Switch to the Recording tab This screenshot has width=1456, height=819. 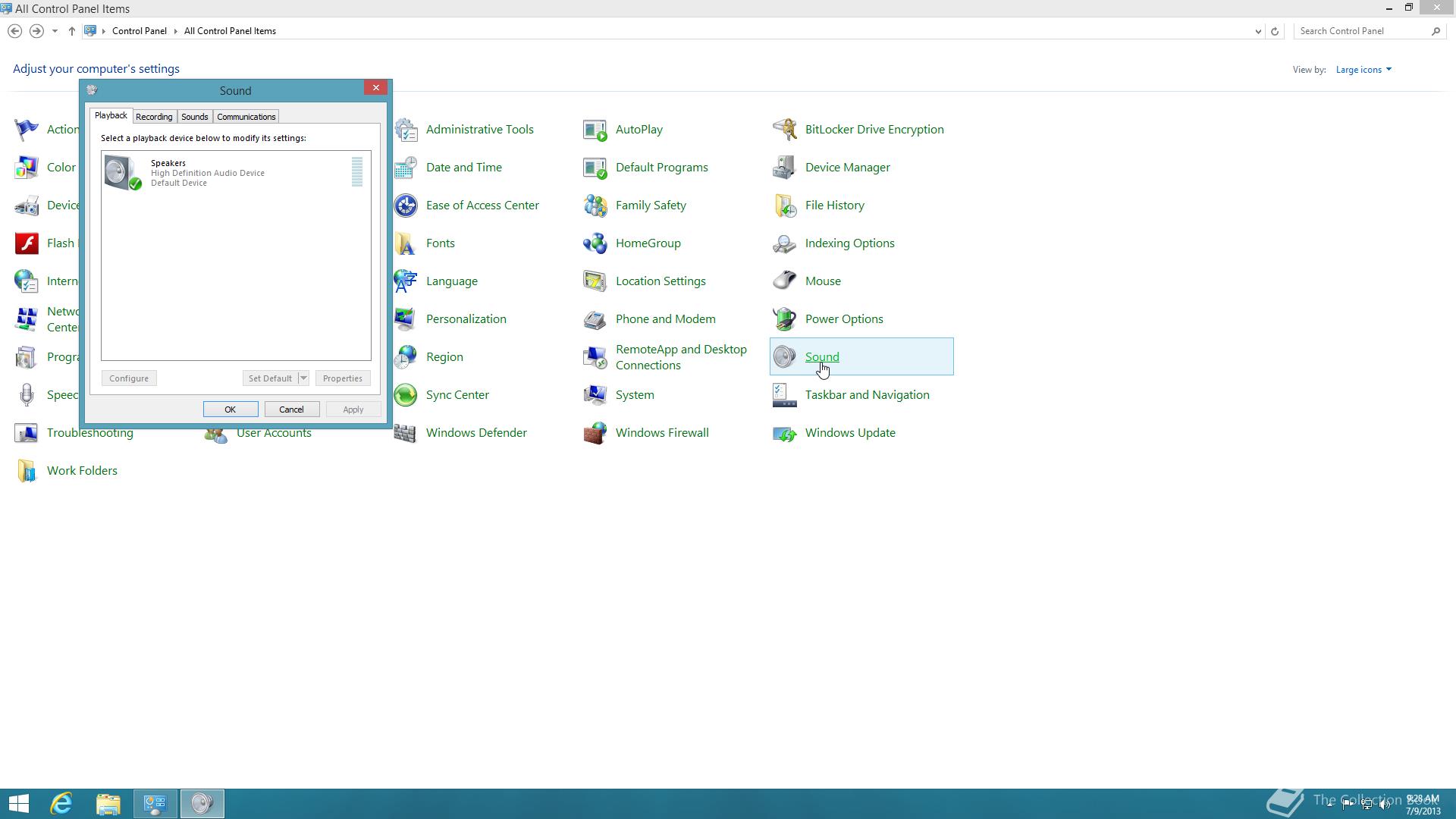[154, 117]
